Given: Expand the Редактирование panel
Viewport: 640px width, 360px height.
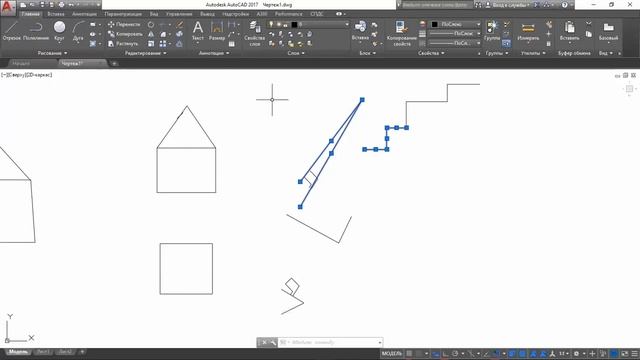Looking at the screenshot, I should point(145,53).
